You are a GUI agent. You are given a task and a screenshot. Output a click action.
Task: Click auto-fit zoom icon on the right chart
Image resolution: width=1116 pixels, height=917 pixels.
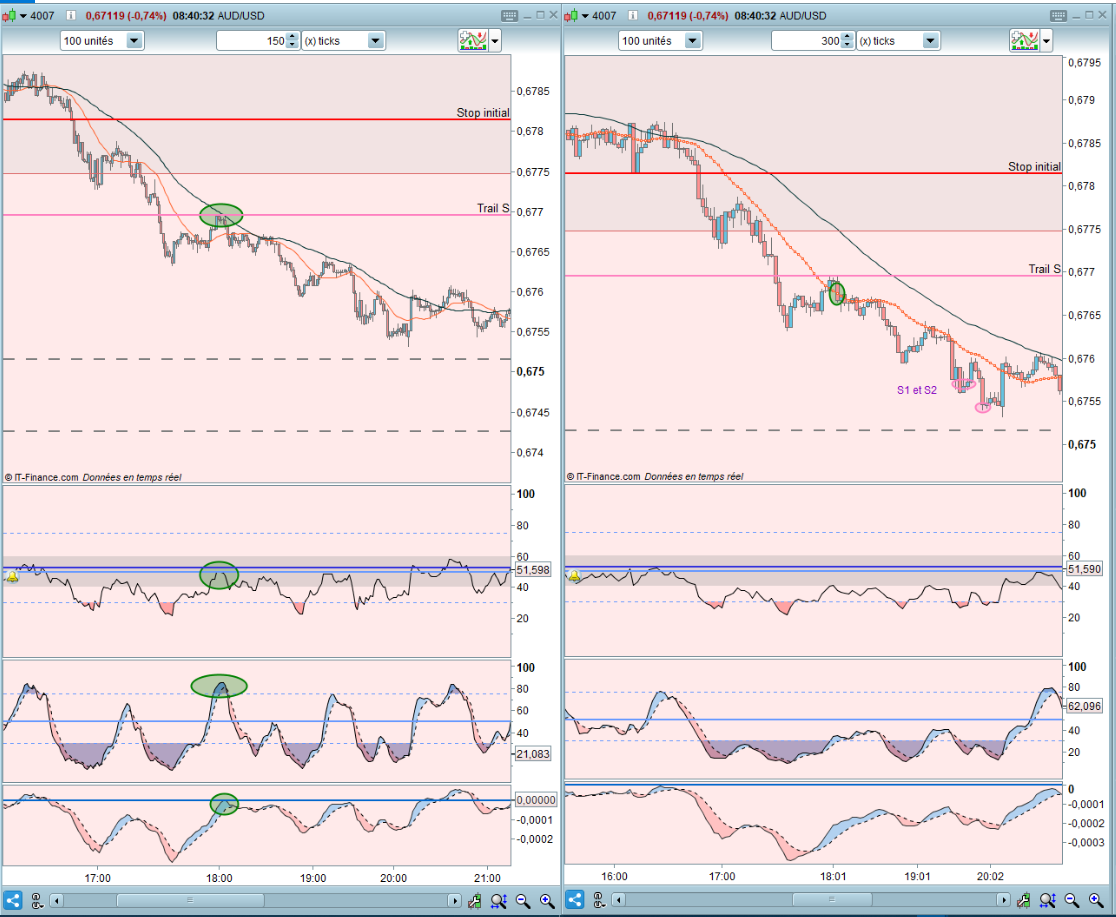1048,901
